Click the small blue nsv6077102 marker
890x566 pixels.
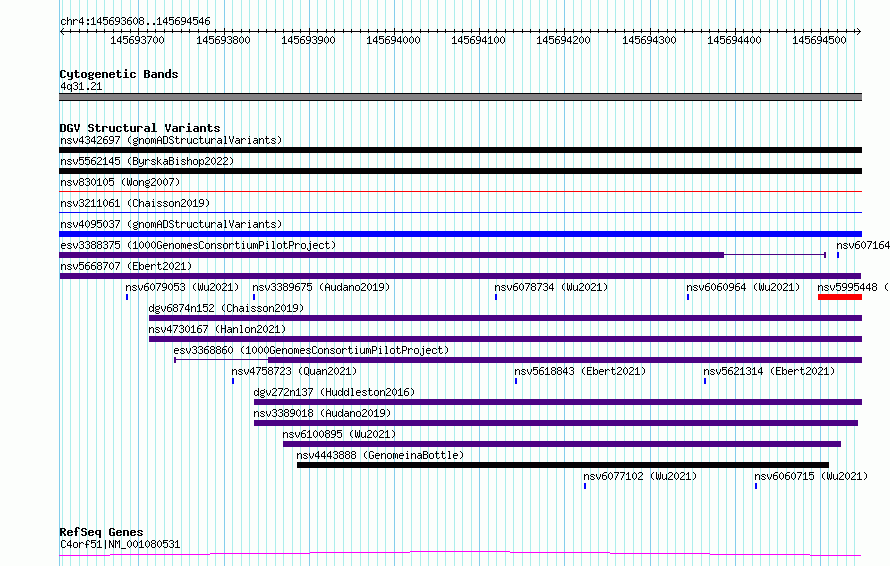pos(585,486)
